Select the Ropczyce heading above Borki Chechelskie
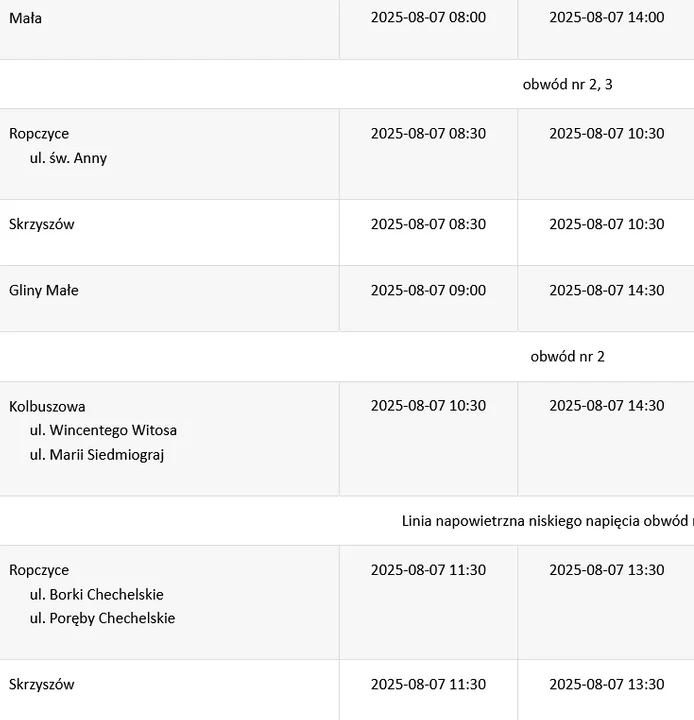Screen dimensions: 694x720 [x=39, y=570]
